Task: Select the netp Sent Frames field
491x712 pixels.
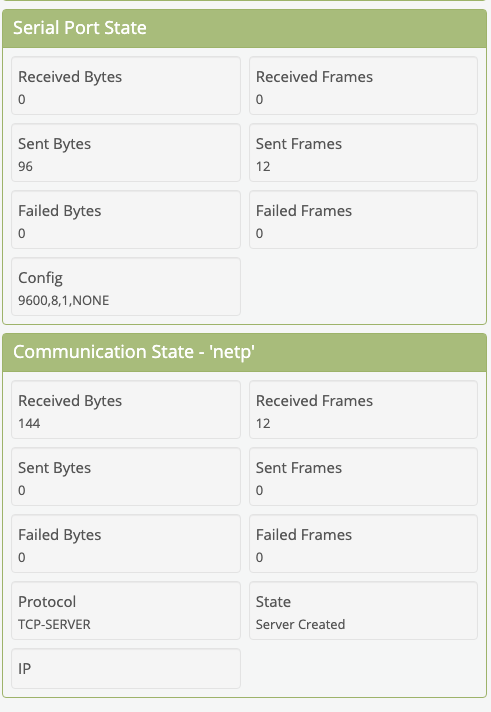Action: pyautogui.click(x=363, y=477)
